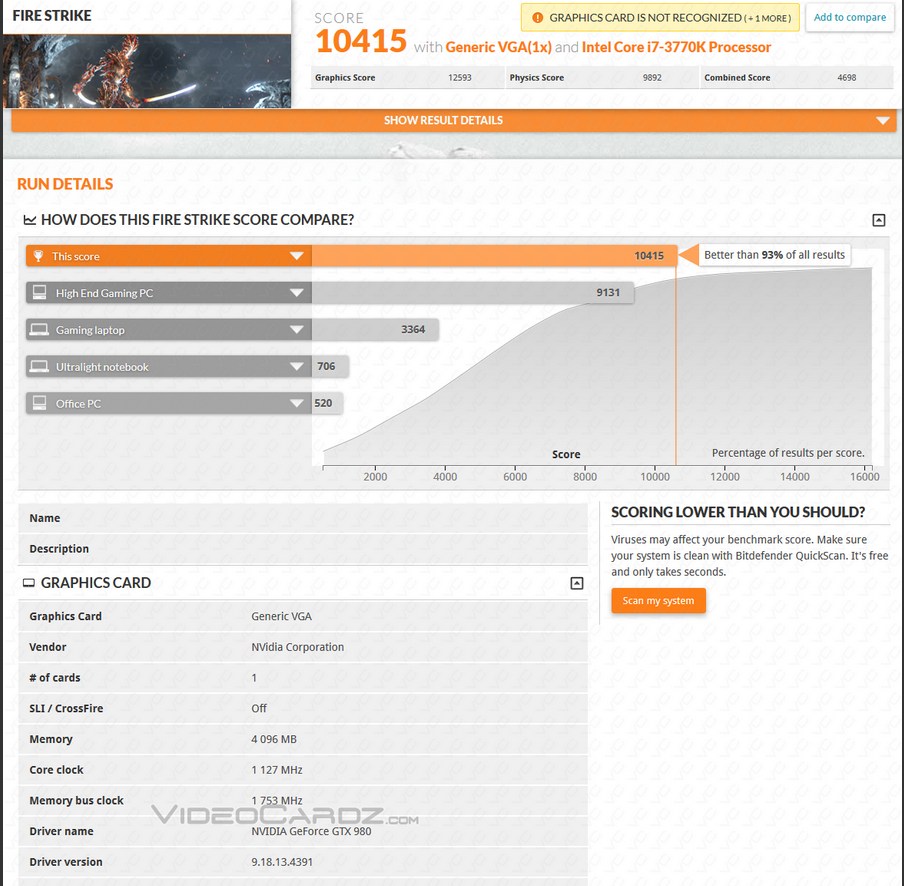904x886 pixels.
Task: Collapse the GRAPHICS CARD section
Action: point(577,583)
